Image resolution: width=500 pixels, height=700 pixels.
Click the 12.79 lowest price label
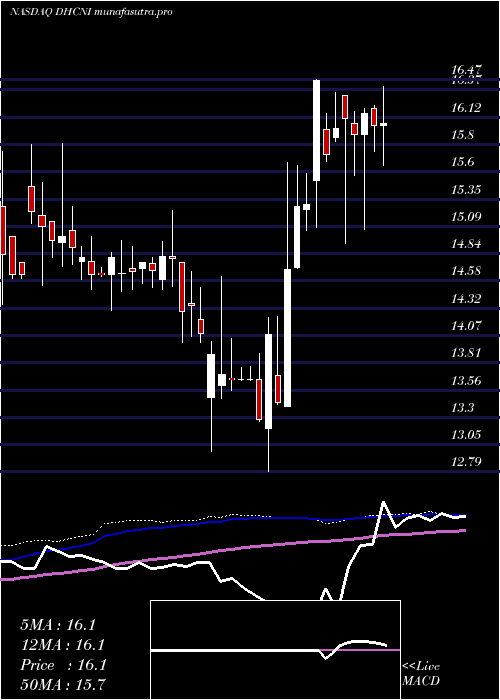tap(466, 461)
